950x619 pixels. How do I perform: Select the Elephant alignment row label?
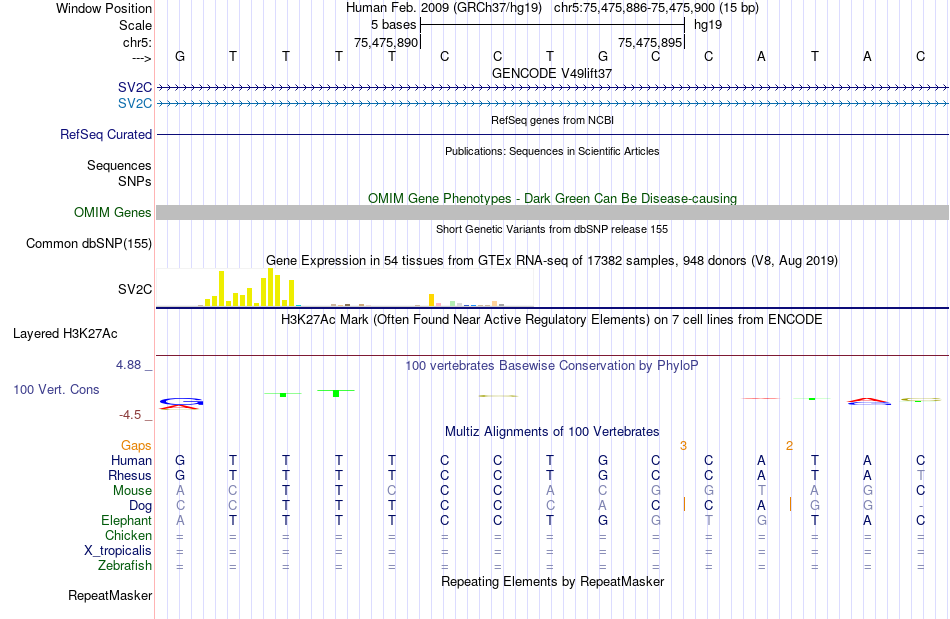127,520
